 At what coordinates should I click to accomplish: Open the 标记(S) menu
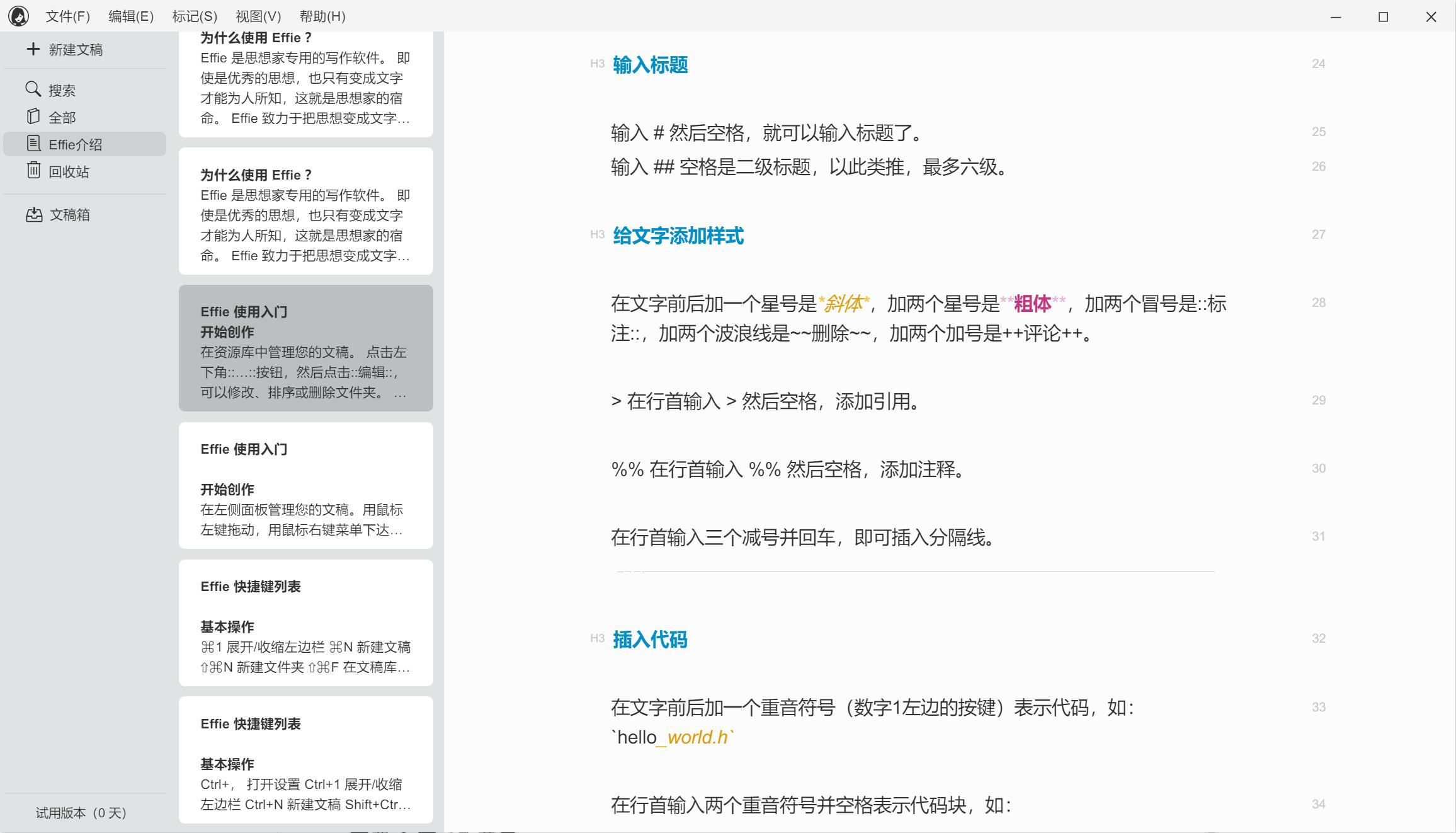(x=195, y=16)
